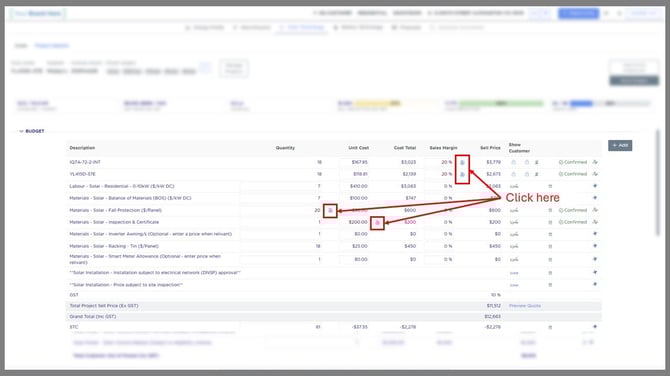Toggle Show Customer for the Balance of Materials row
The height and width of the screenshot is (376, 670).
[514, 198]
